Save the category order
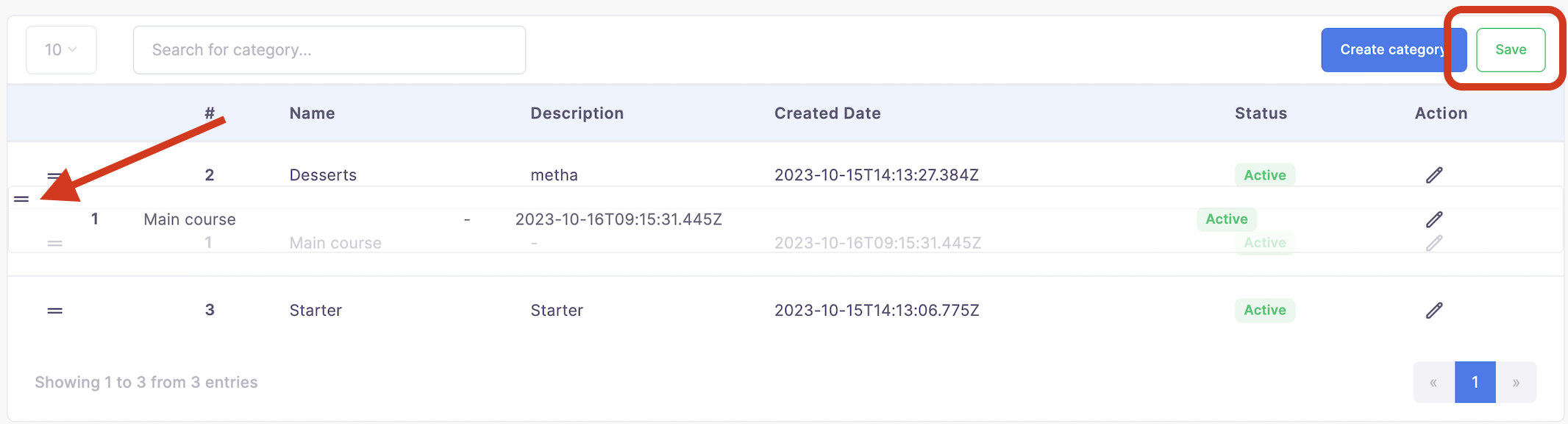The image size is (1568, 424). tap(1511, 50)
